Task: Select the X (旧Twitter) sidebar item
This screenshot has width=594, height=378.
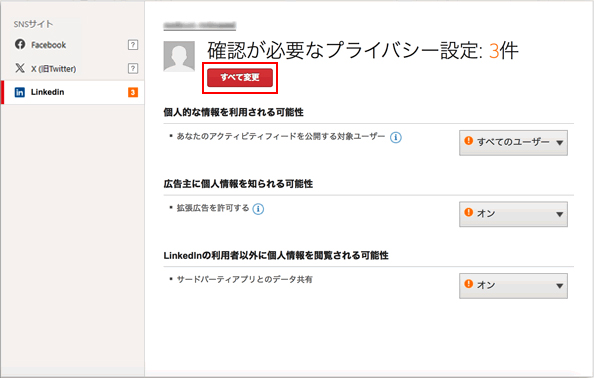Action: tap(73, 69)
